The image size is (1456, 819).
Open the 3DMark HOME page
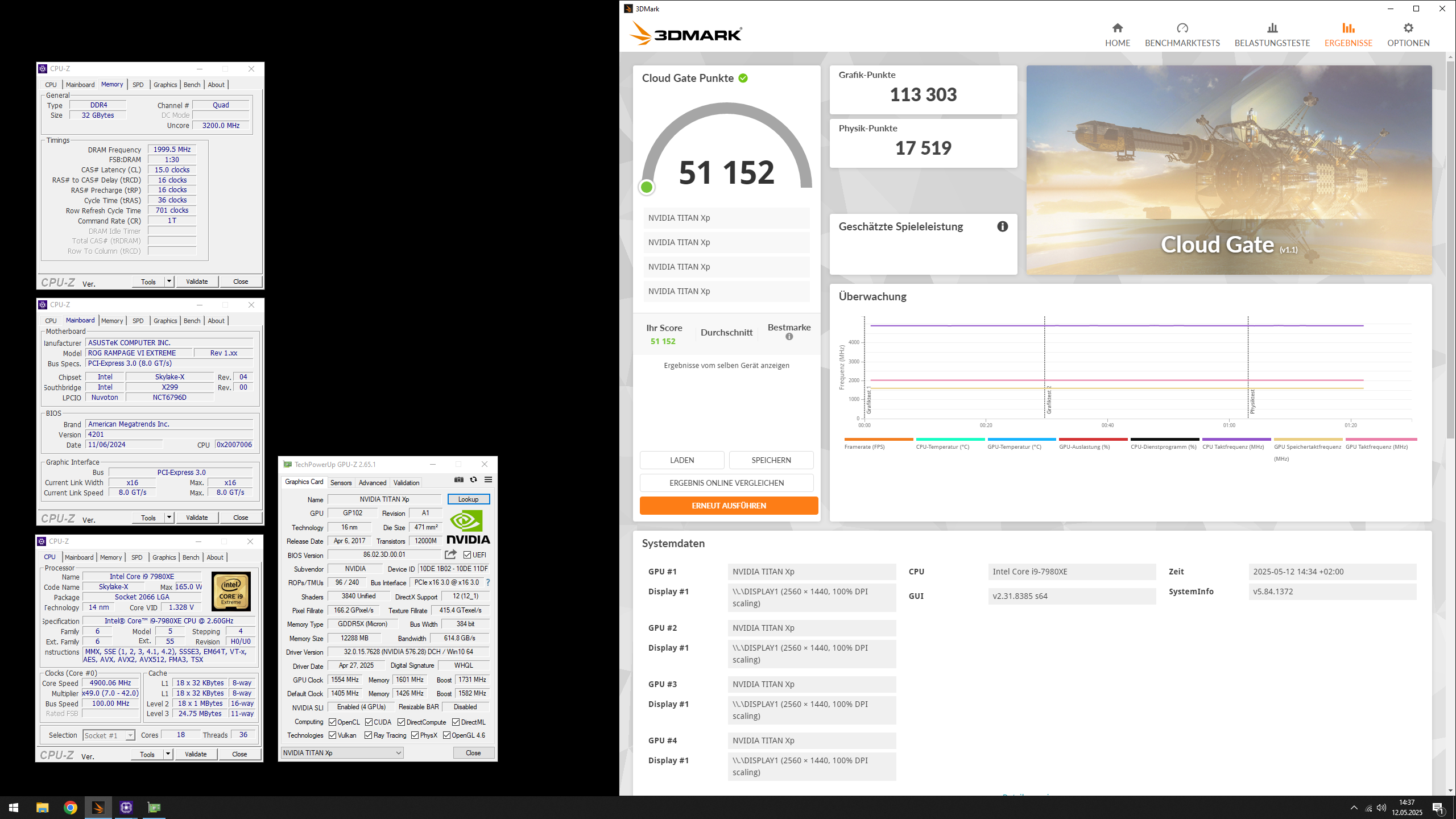click(1117, 35)
